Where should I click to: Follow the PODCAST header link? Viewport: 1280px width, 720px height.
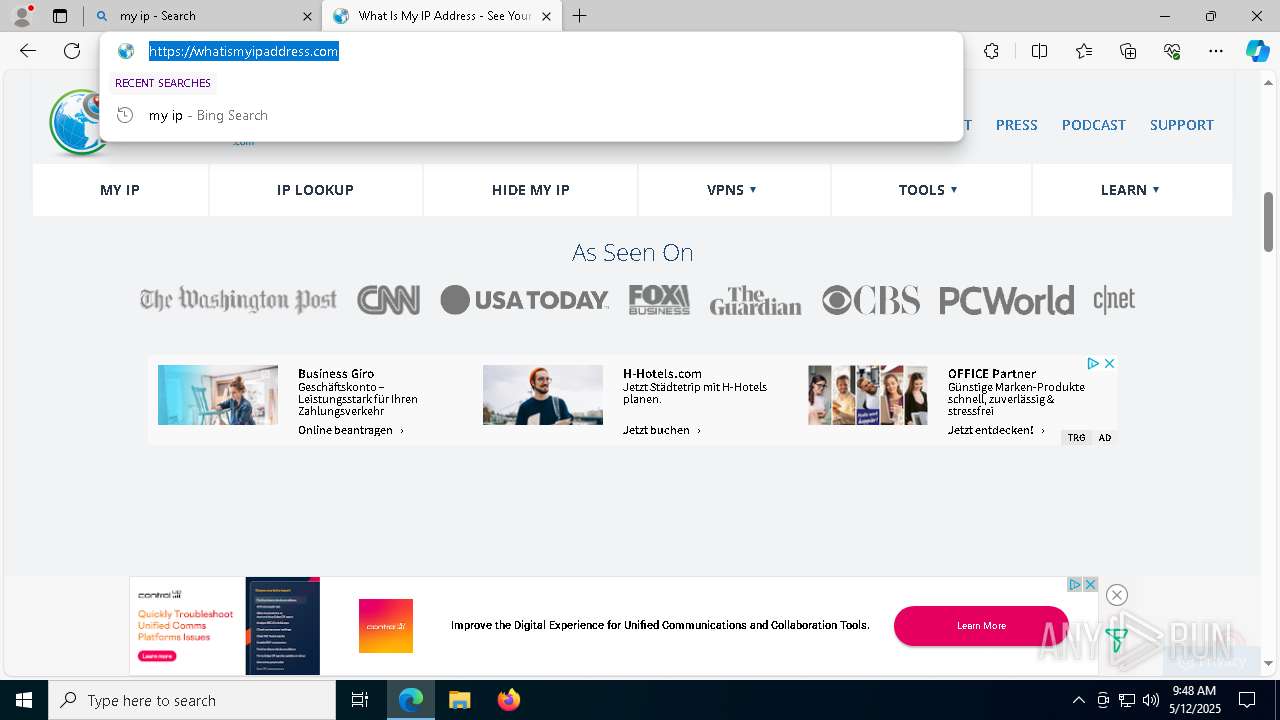tap(1094, 125)
